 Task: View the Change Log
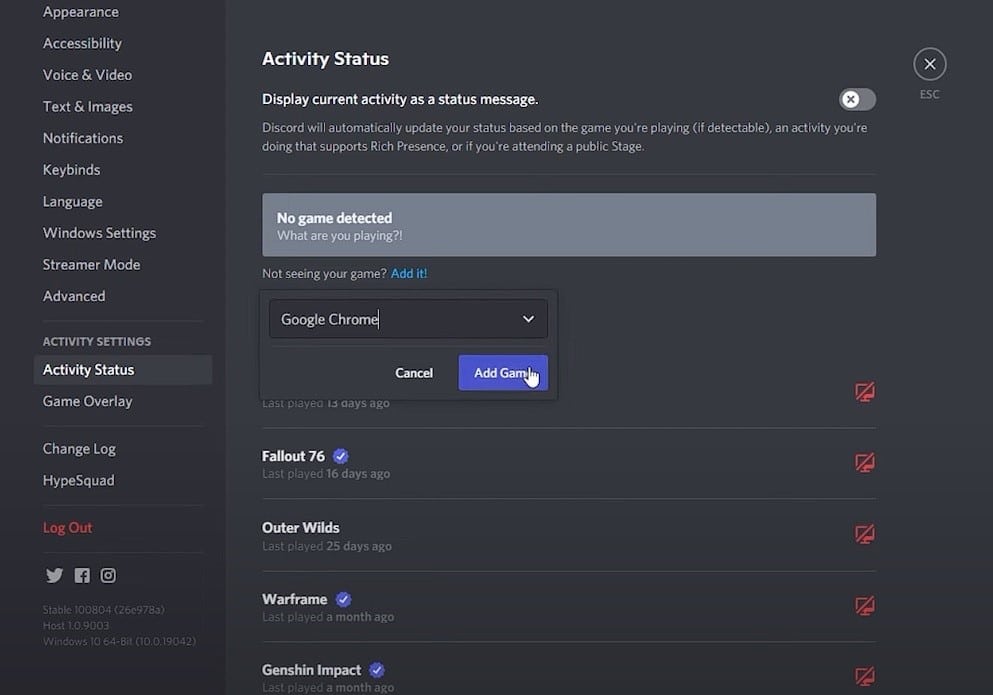tap(79, 449)
